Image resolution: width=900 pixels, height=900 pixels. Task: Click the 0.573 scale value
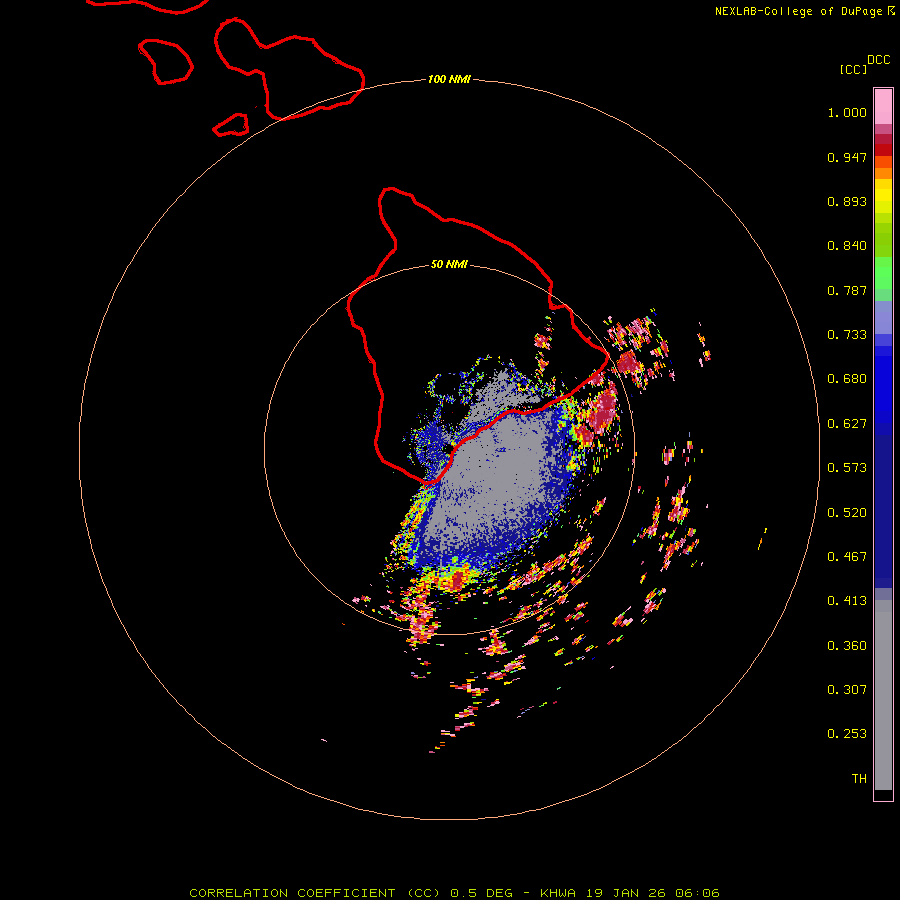[847, 468]
